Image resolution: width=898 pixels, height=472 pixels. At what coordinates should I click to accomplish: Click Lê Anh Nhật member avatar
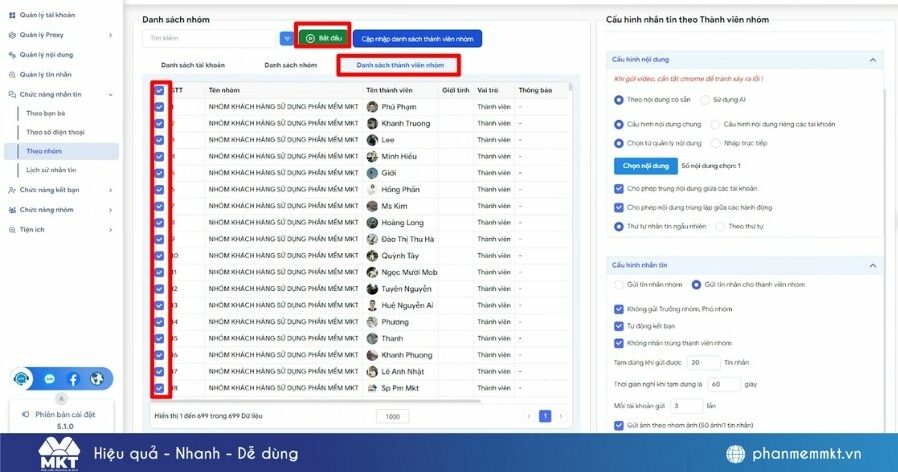click(372, 372)
